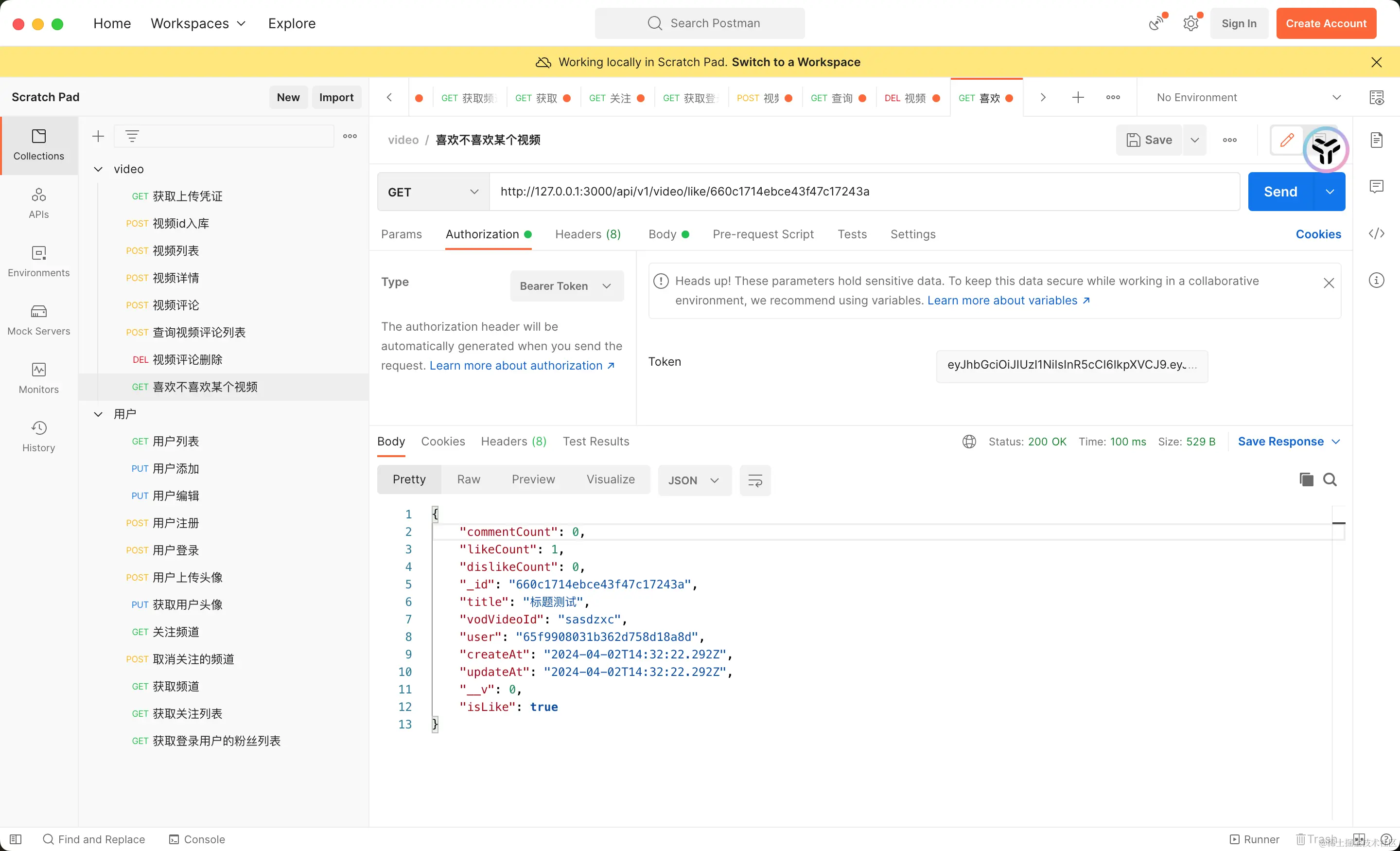The height and width of the screenshot is (851, 1400).
Task: Click the Token value input field
Action: point(1071,365)
